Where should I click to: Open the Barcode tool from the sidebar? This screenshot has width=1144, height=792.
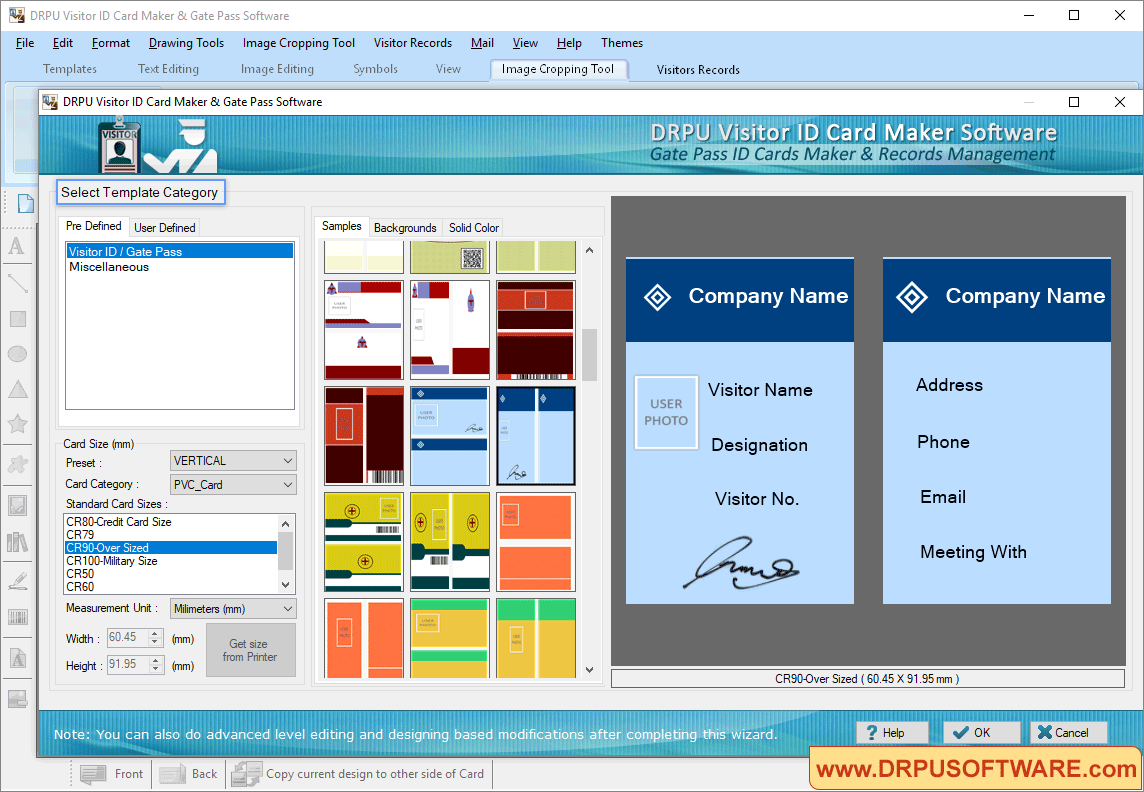[17, 618]
